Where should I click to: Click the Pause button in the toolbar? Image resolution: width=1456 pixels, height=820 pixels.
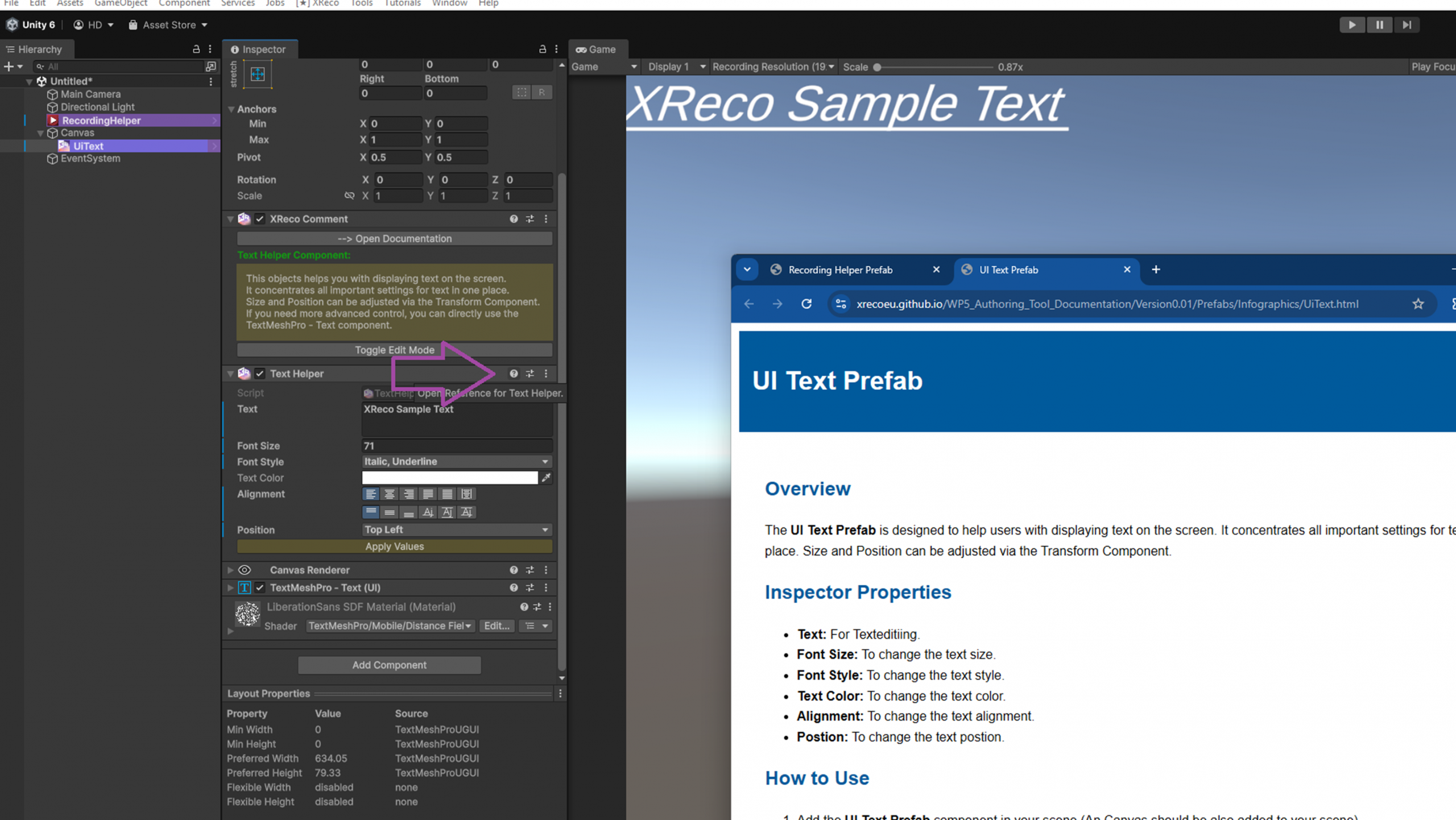(x=1379, y=25)
